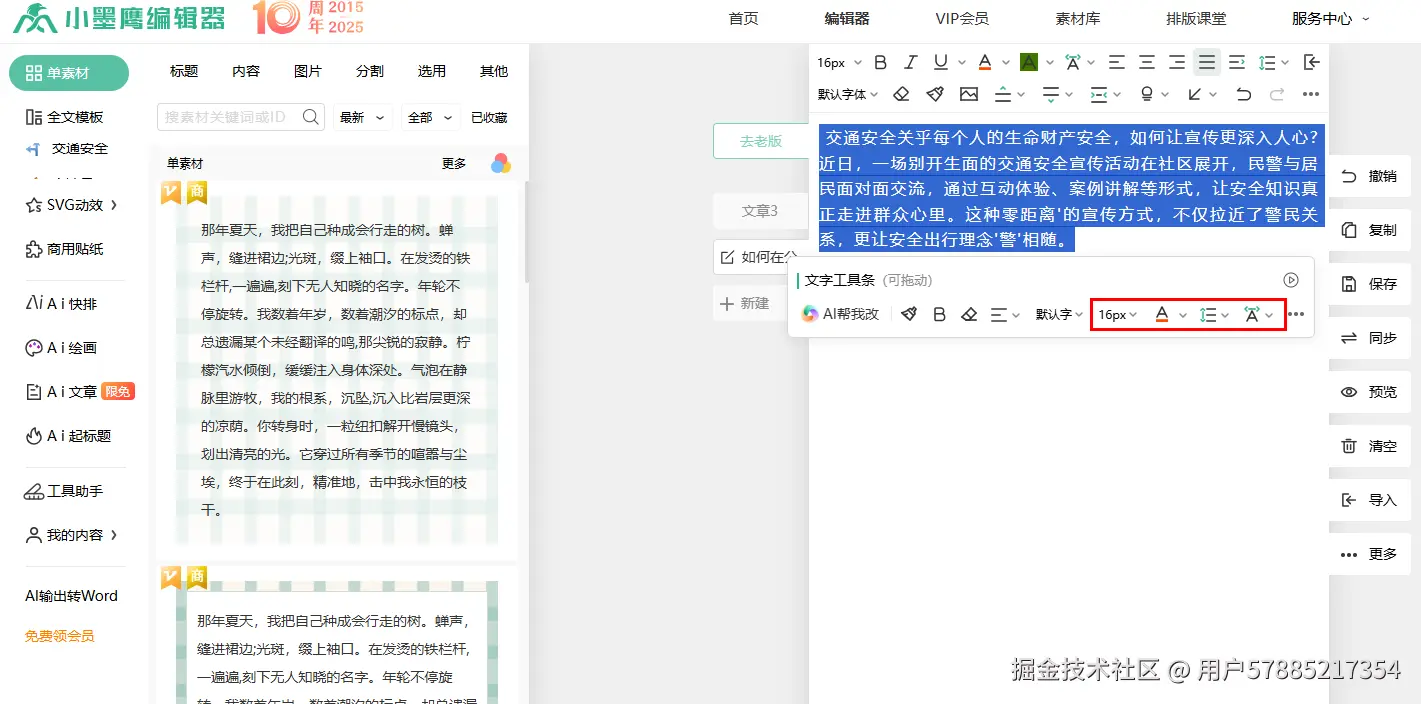Open side margin spacing icon in top toolbar
Image resolution: width=1421 pixels, height=704 pixels.
(x=1099, y=94)
